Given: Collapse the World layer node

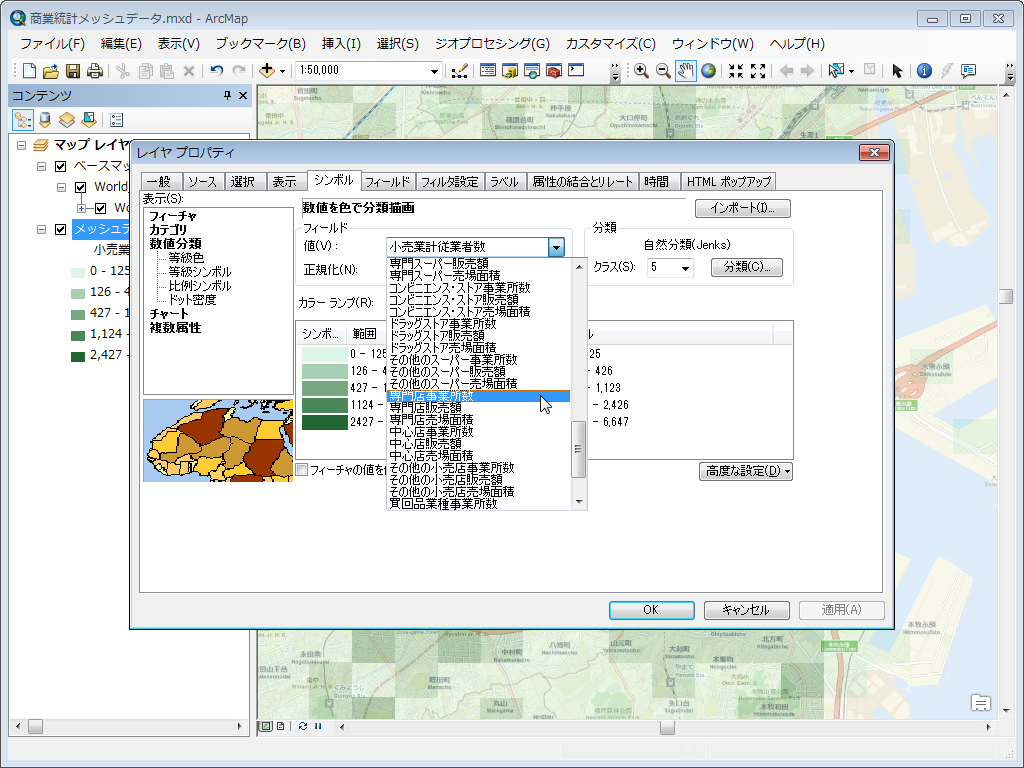Looking at the screenshot, I should click(61, 187).
